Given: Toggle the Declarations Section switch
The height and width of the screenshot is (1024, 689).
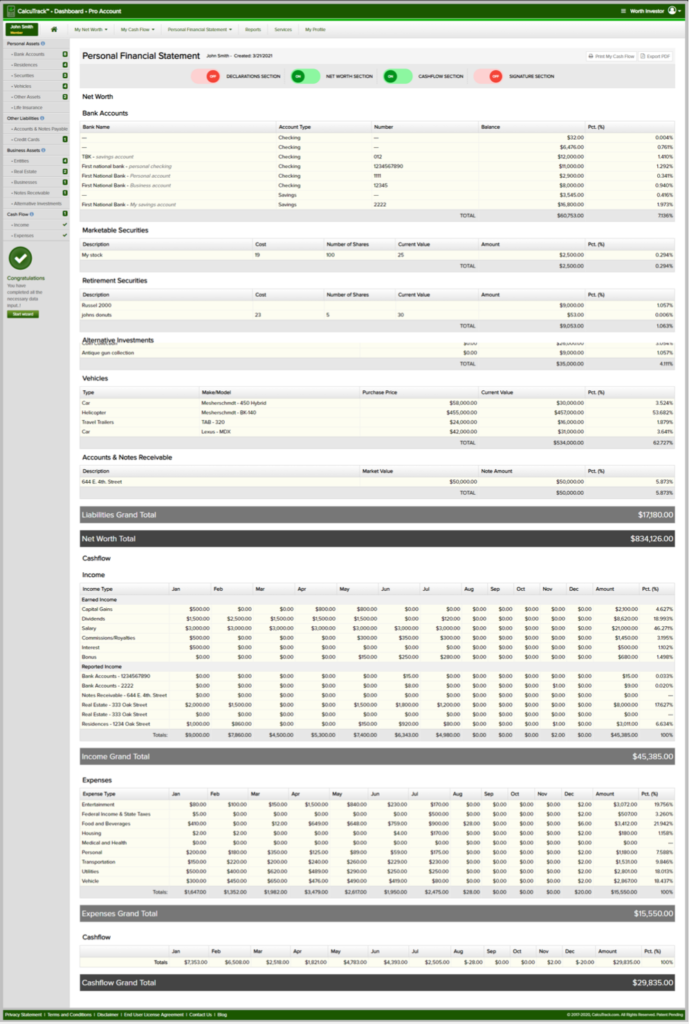Looking at the screenshot, I should point(206,76).
